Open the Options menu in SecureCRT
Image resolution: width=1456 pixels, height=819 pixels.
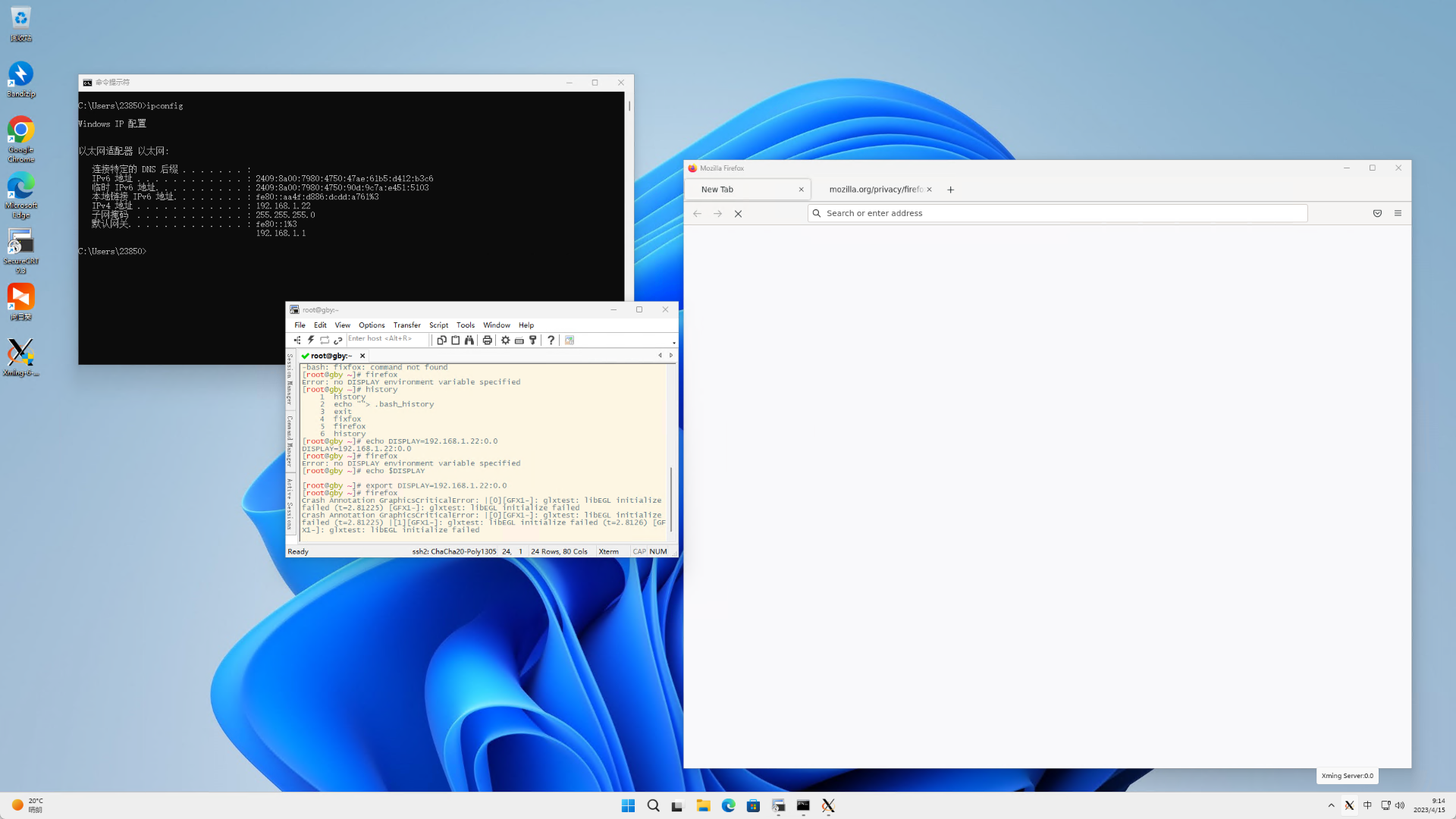[372, 325]
